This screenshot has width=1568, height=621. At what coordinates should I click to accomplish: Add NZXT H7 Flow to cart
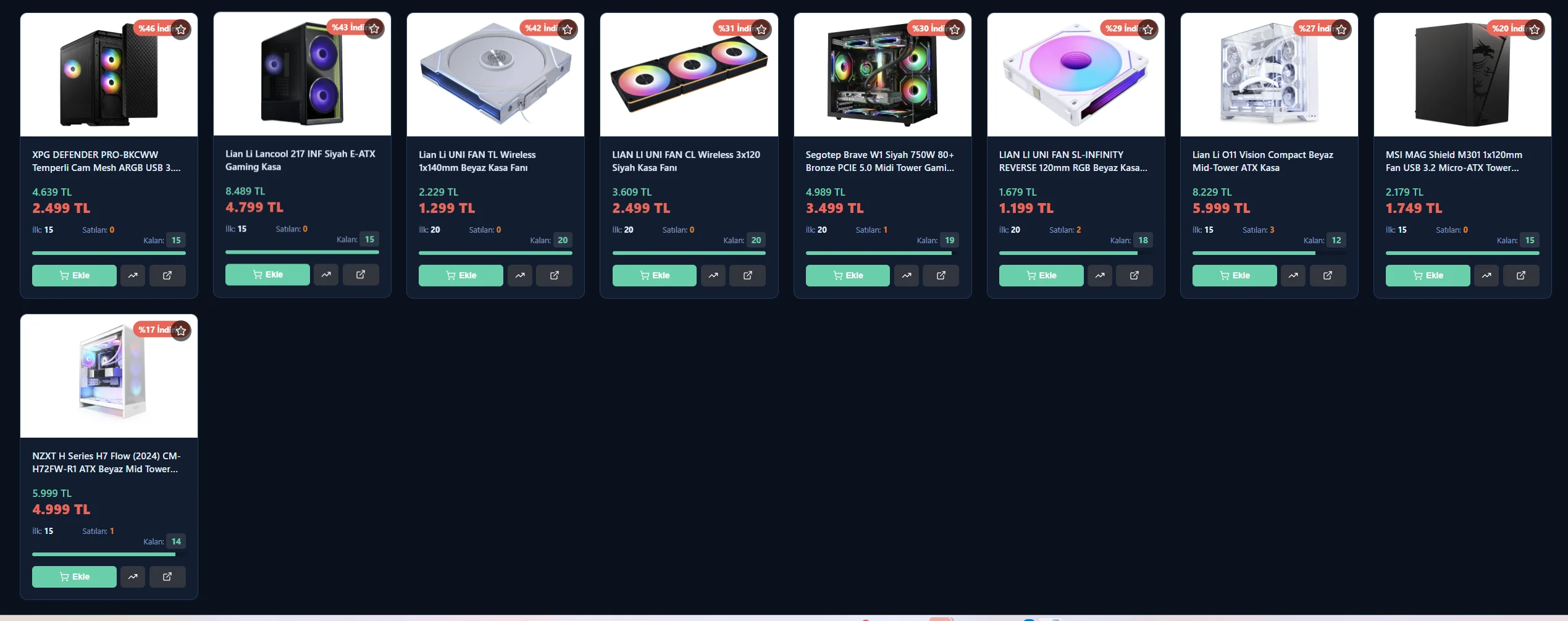pos(74,577)
